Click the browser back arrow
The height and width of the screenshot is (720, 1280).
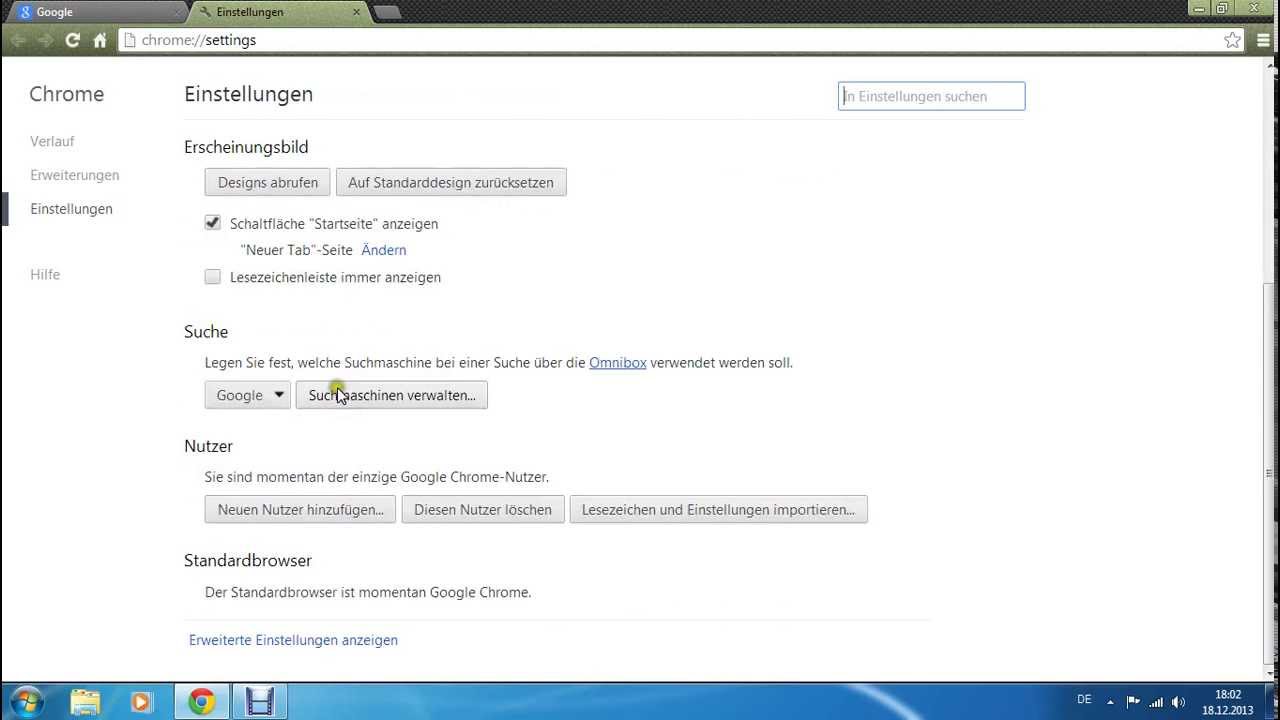pos(17,40)
